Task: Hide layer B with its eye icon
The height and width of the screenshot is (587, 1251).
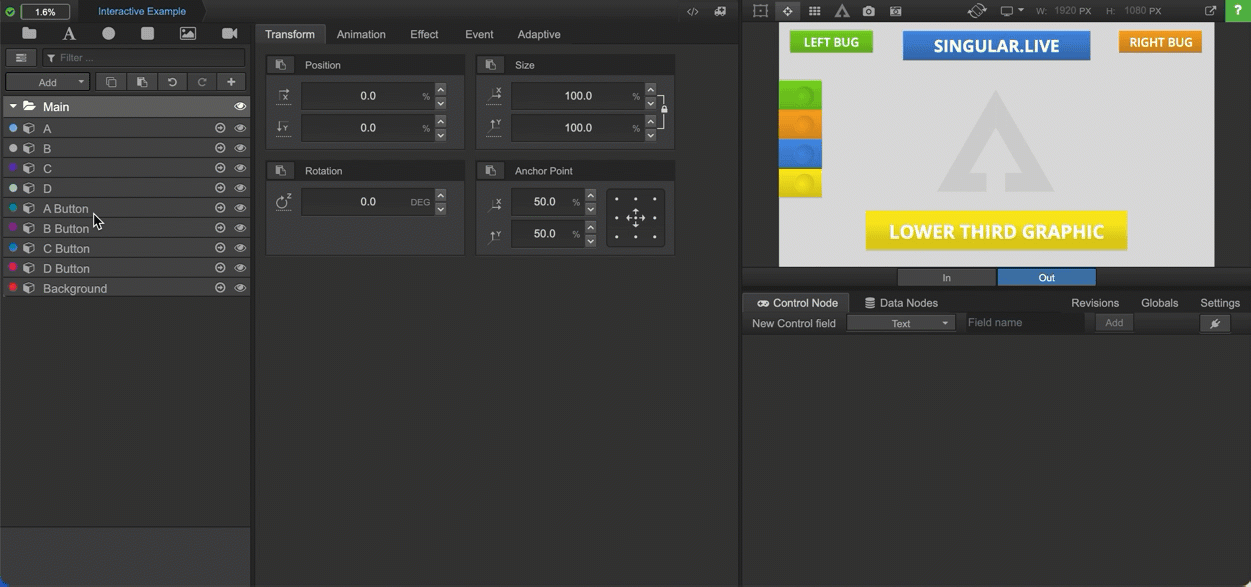Action: (240, 148)
